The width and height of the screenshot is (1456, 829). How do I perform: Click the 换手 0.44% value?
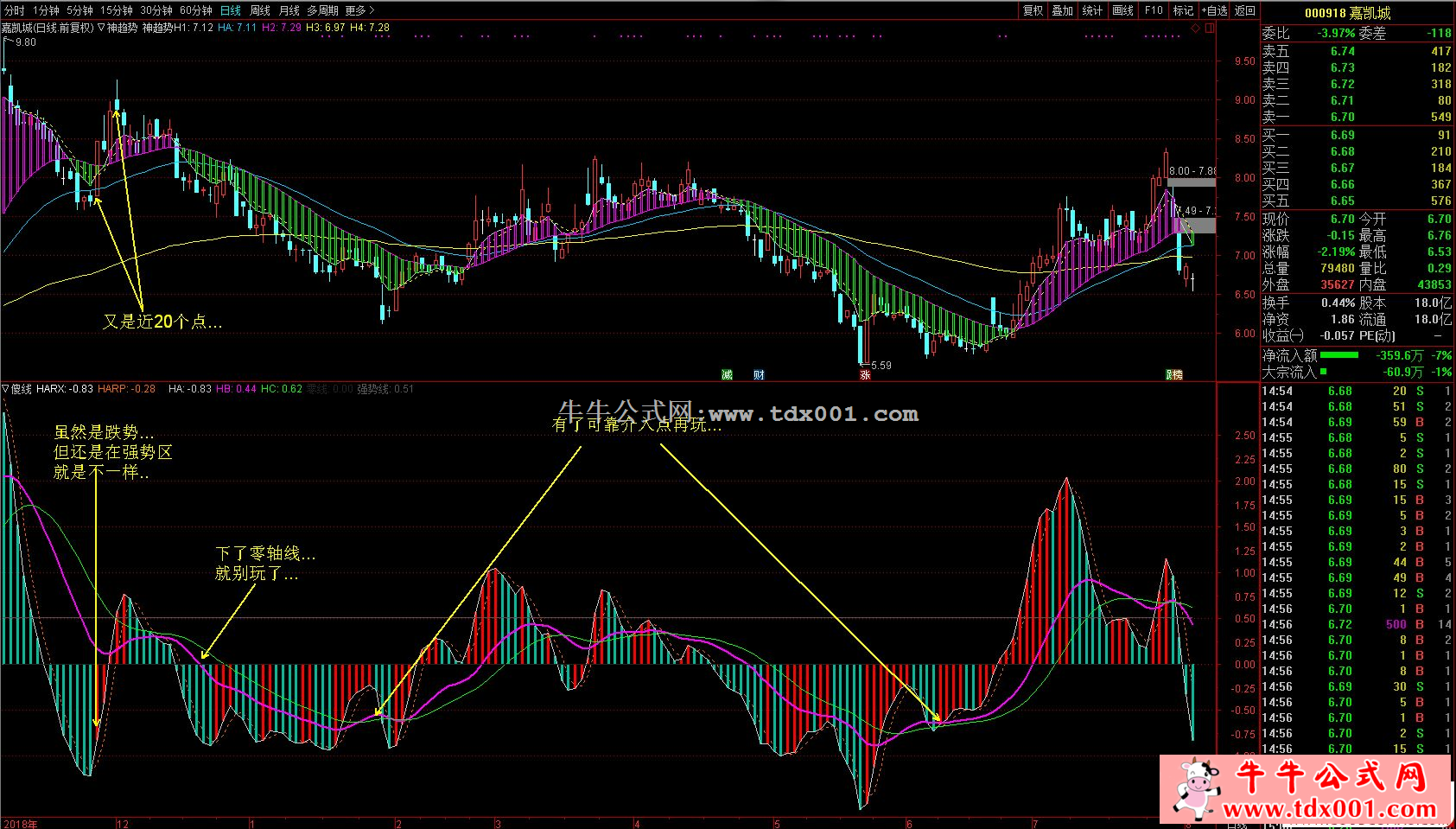(x=1338, y=303)
